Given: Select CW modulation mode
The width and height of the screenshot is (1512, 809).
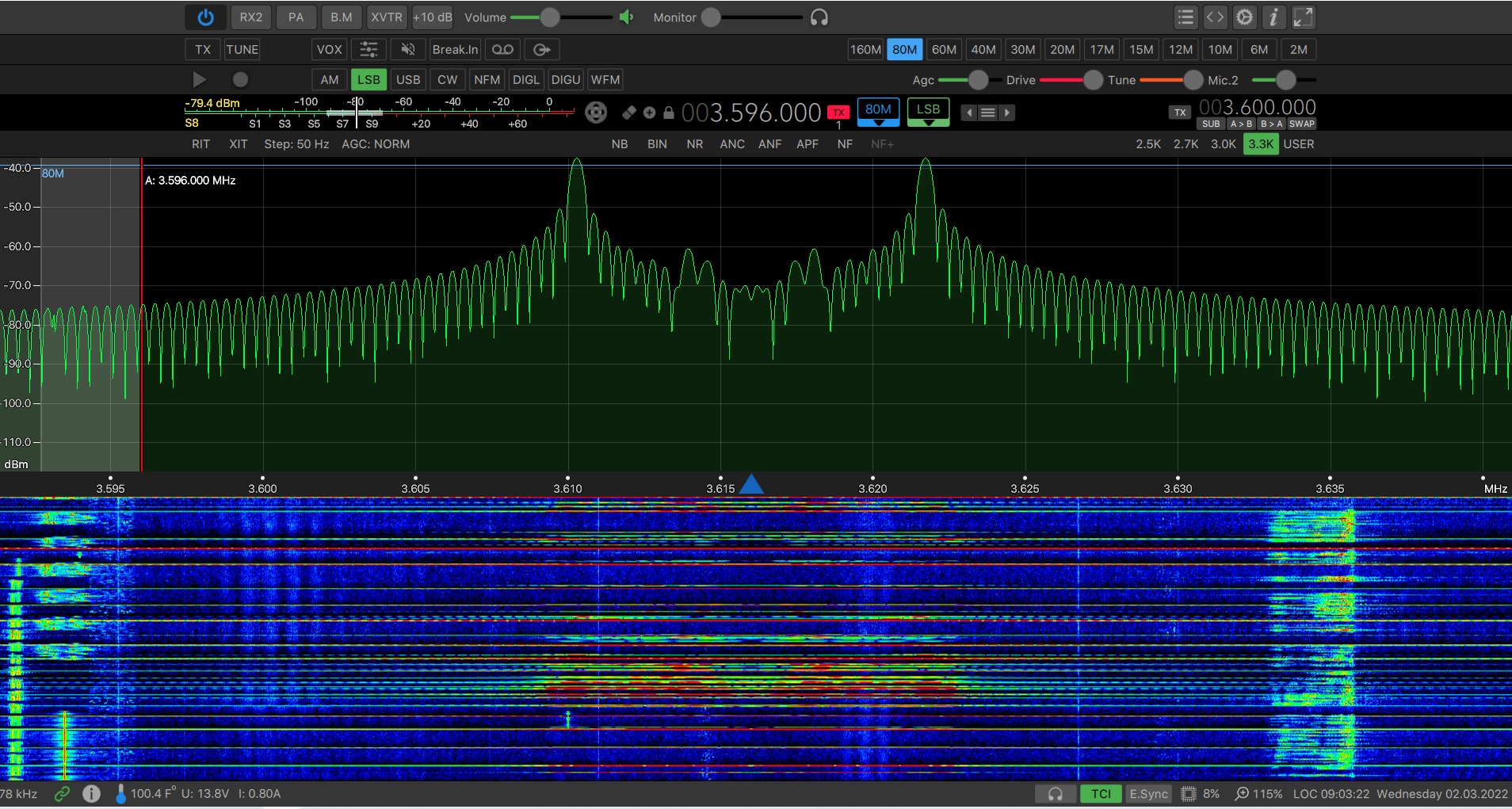Looking at the screenshot, I should pyautogui.click(x=448, y=79).
